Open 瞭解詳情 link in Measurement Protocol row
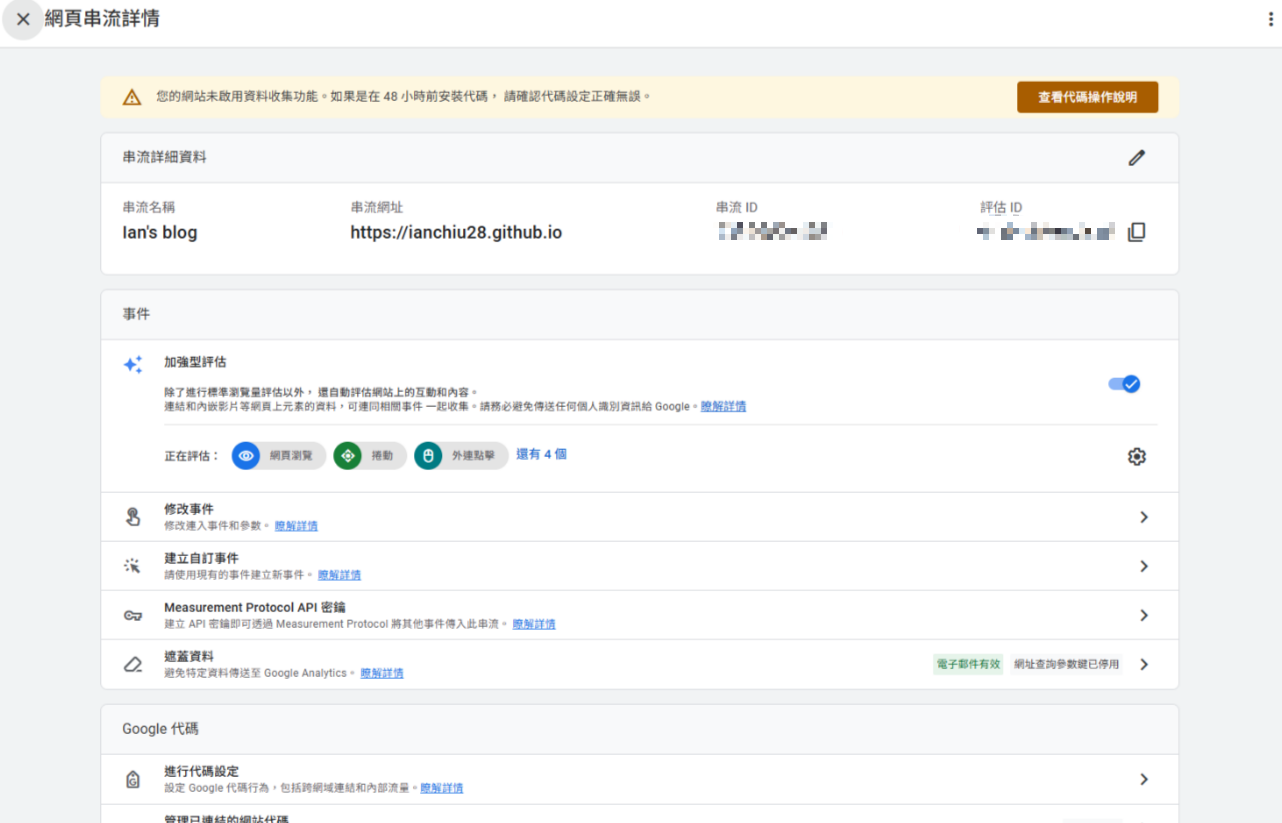Screen dimensions: 1282x823 coord(534,624)
